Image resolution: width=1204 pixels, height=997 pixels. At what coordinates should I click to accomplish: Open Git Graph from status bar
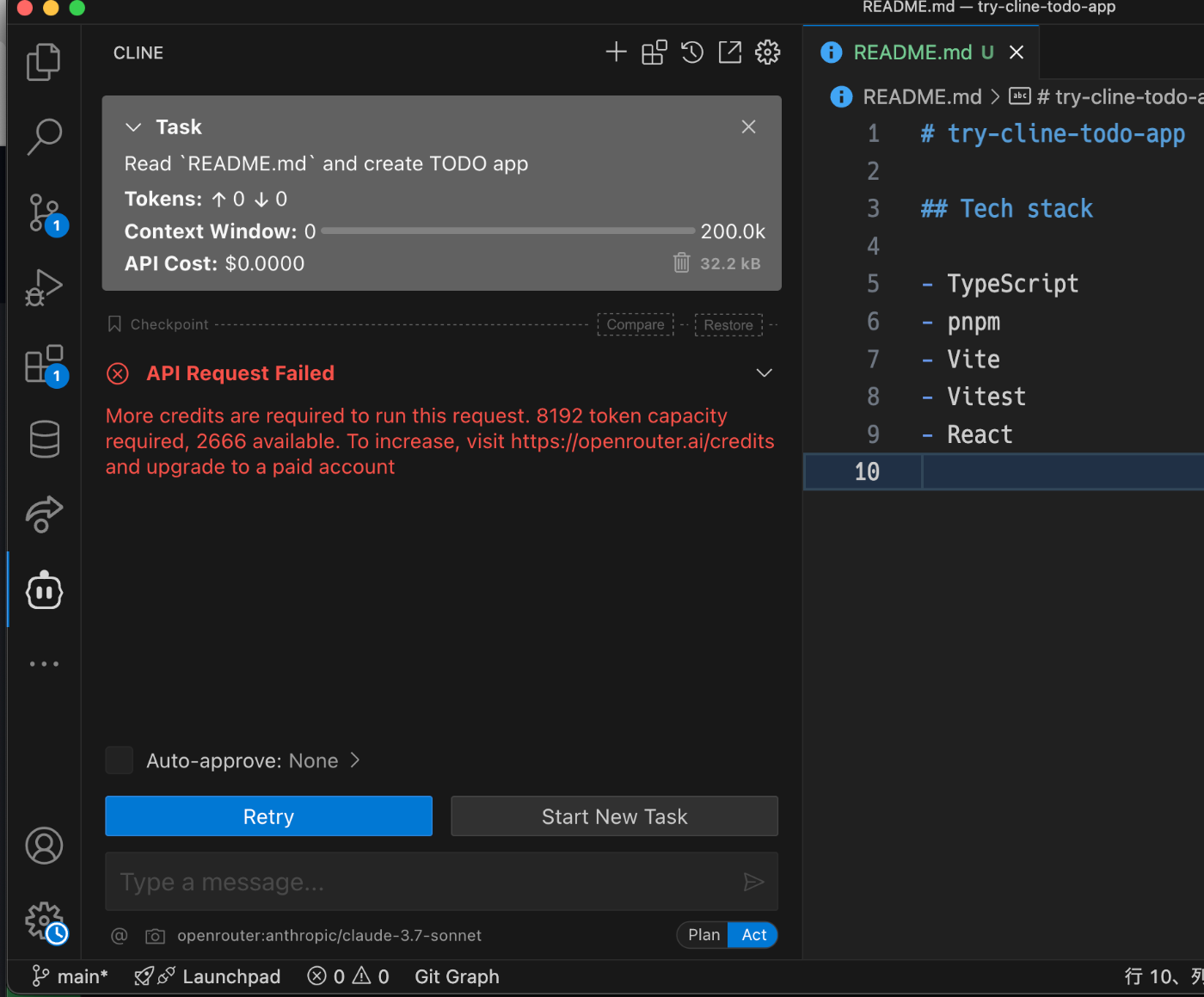457,976
